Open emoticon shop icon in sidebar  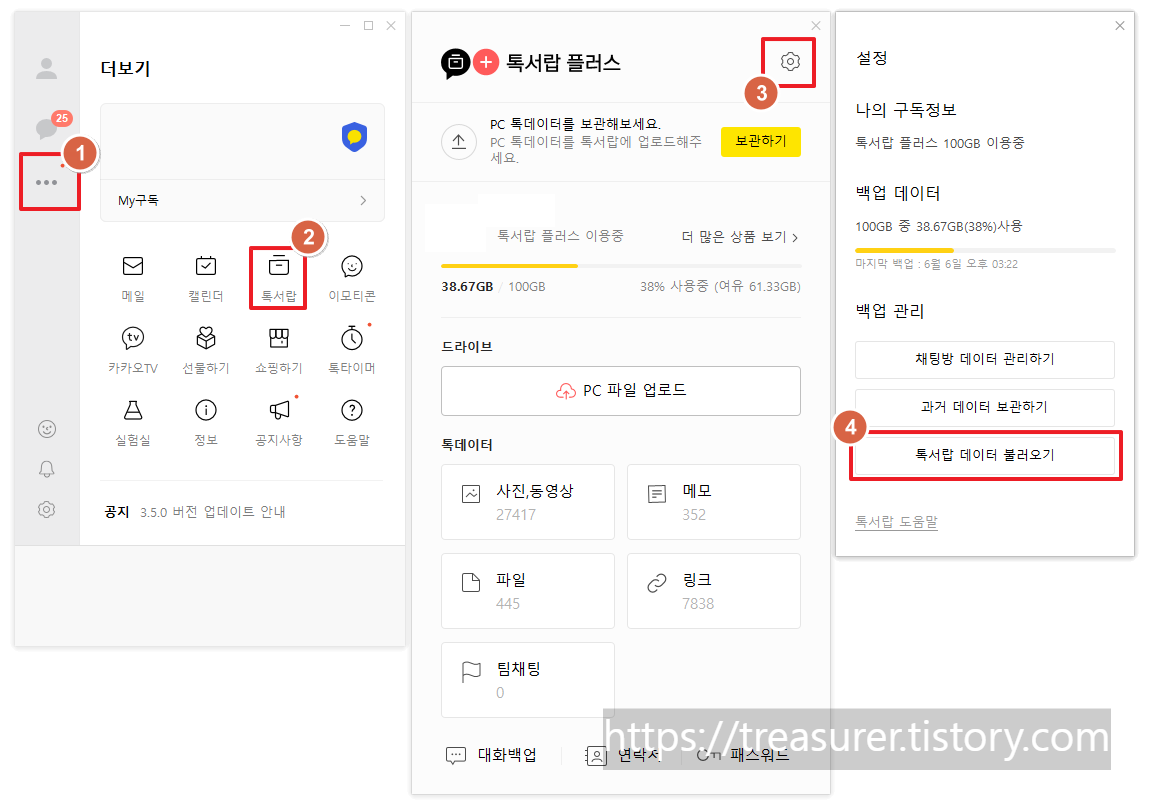click(47, 429)
